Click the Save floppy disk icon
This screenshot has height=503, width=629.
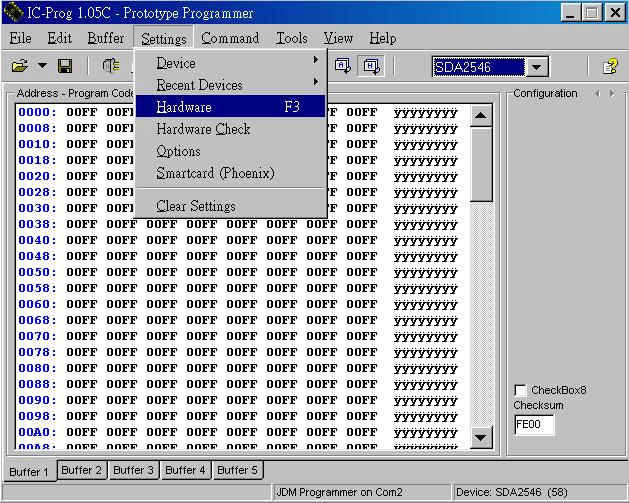pyautogui.click(x=65, y=66)
